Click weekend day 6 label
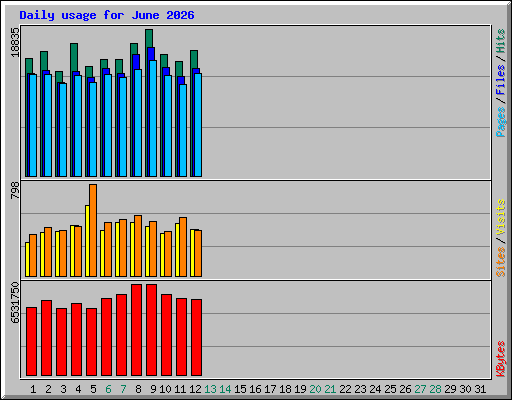Viewport: 512px width, 400px height. [x=108, y=389]
